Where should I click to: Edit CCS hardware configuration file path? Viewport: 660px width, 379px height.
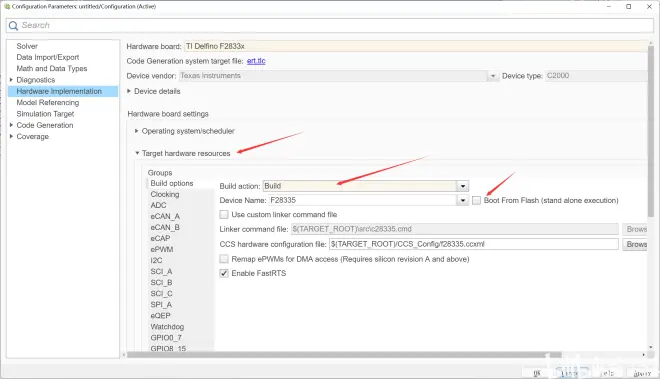click(474, 244)
